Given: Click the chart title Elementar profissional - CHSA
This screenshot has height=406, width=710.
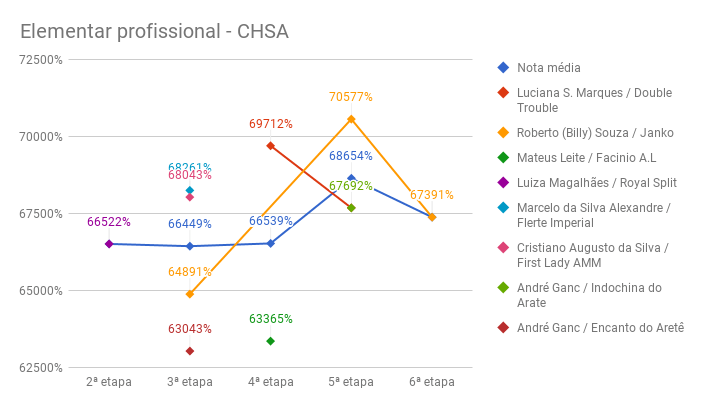Looking at the screenshot, I should click(154, 32).
